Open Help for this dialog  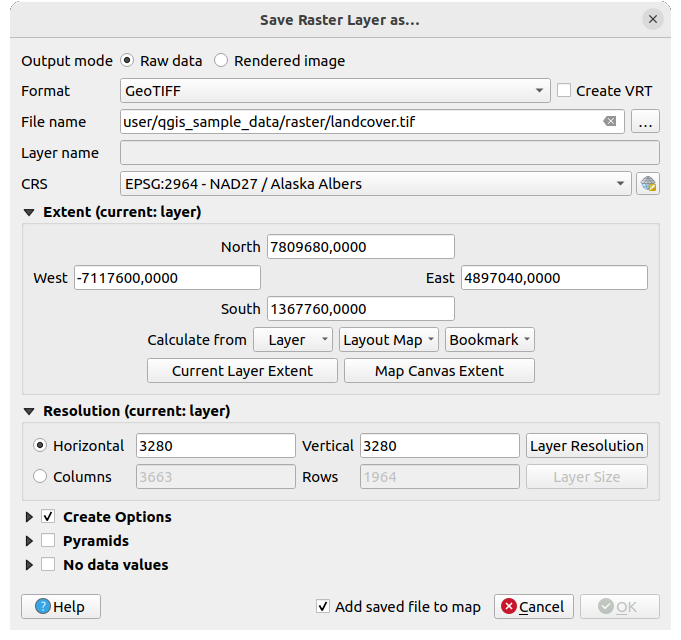click(60, 607)
